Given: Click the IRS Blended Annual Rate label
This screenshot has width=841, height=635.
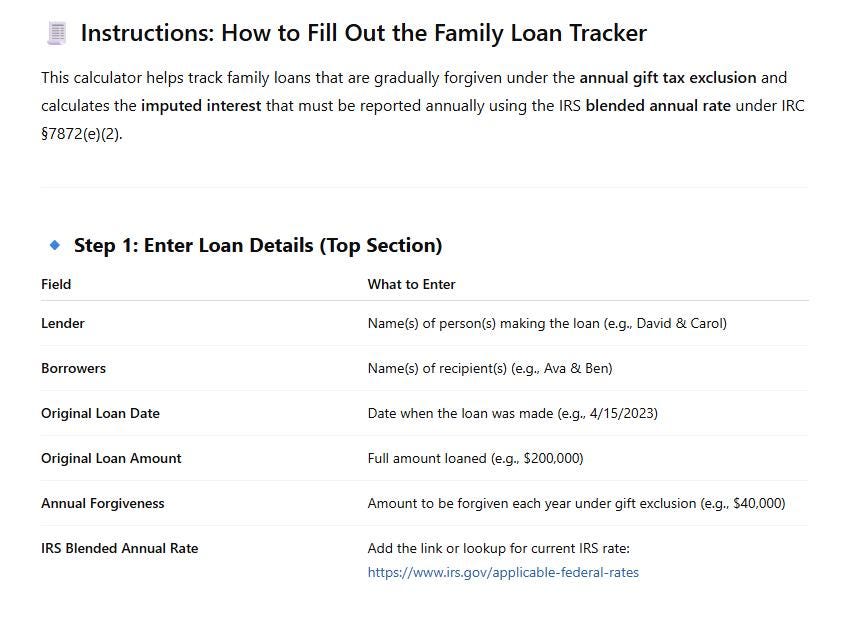Looking at the screenshot, I should (119, 548).
